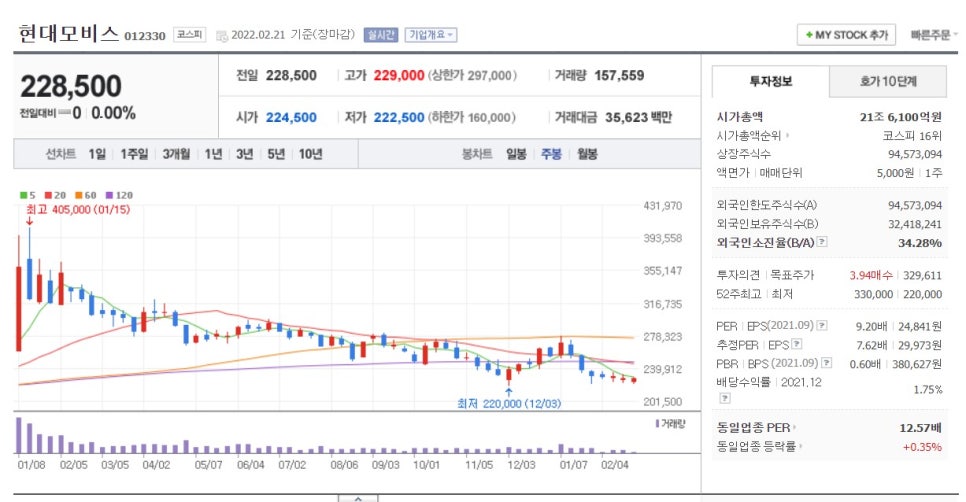The width and height of the screenshot is (966, 502).
Task: Select the 1년 line chart period
Action: pos(213,154)
